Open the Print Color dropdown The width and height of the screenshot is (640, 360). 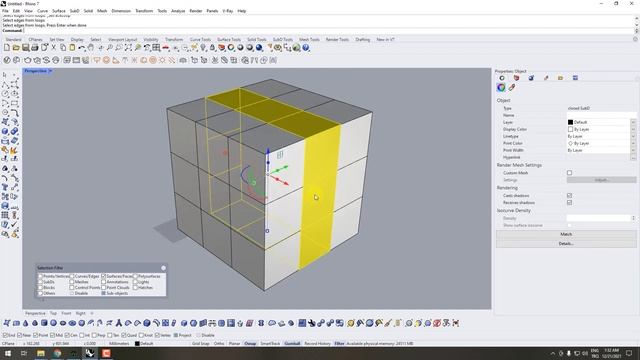tap(633, 143)
